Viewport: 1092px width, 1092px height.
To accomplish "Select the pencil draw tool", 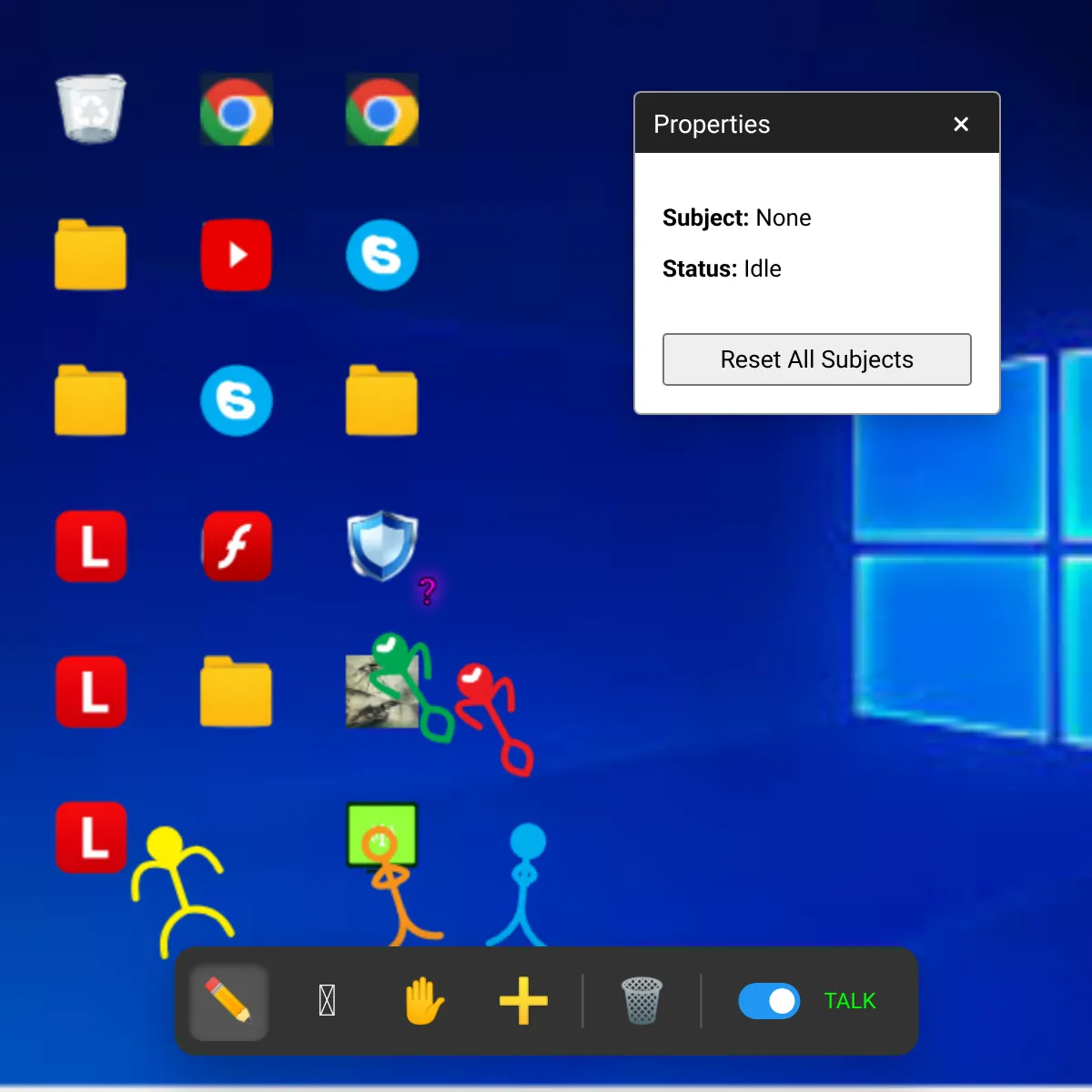I will 227,1001.
